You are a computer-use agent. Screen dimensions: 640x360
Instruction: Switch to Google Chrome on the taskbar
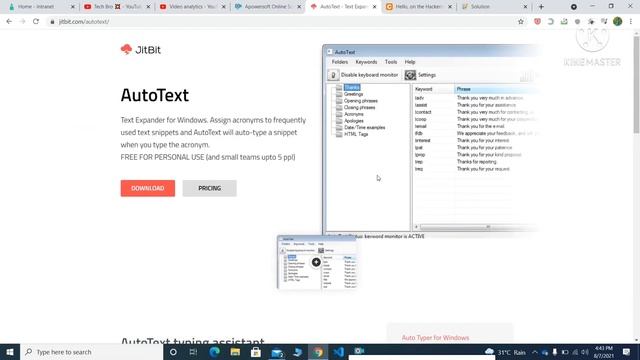pyautogui.click(x=318, y=352)
